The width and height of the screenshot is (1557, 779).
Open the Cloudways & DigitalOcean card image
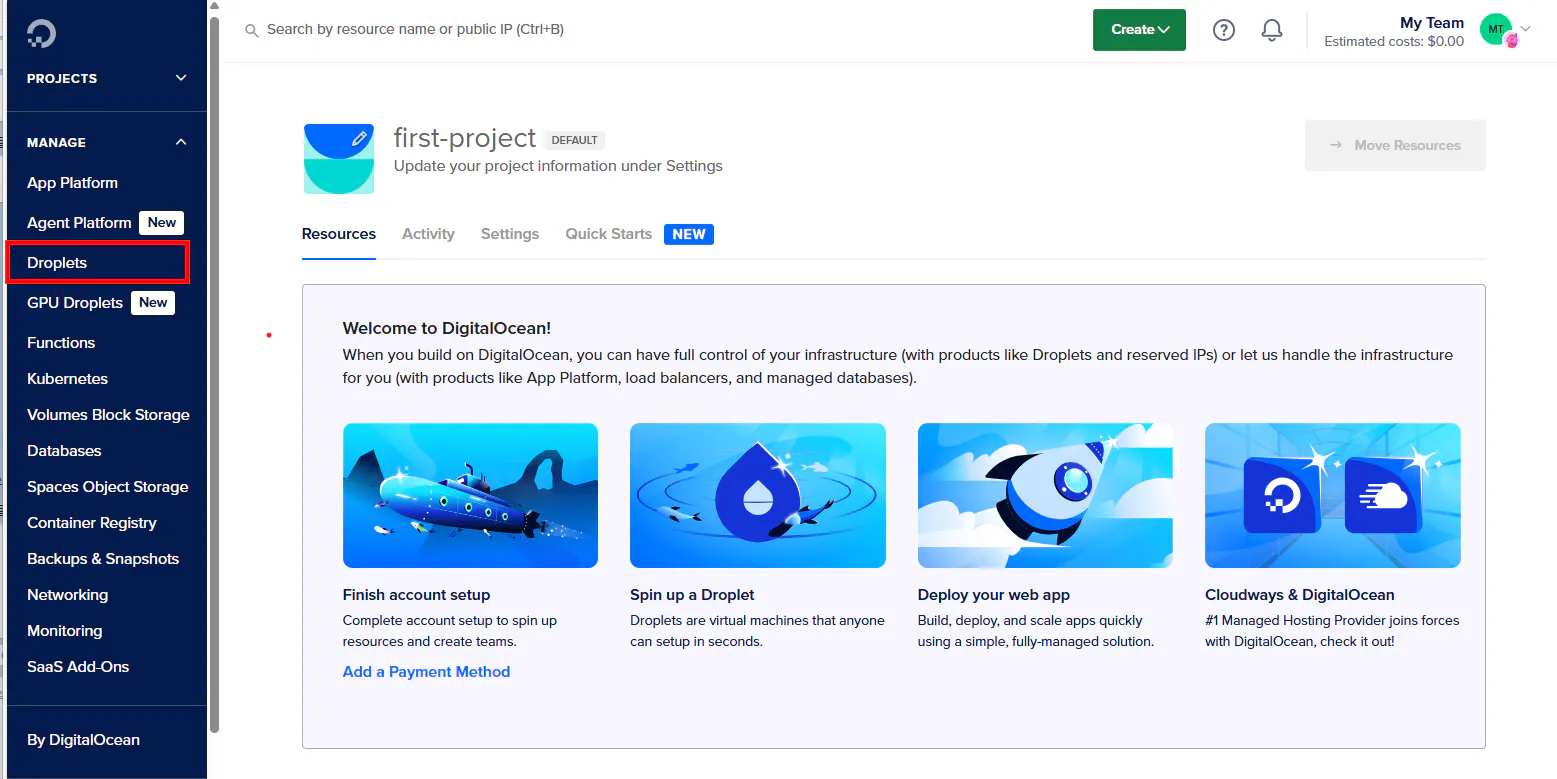coord(1332,495)
